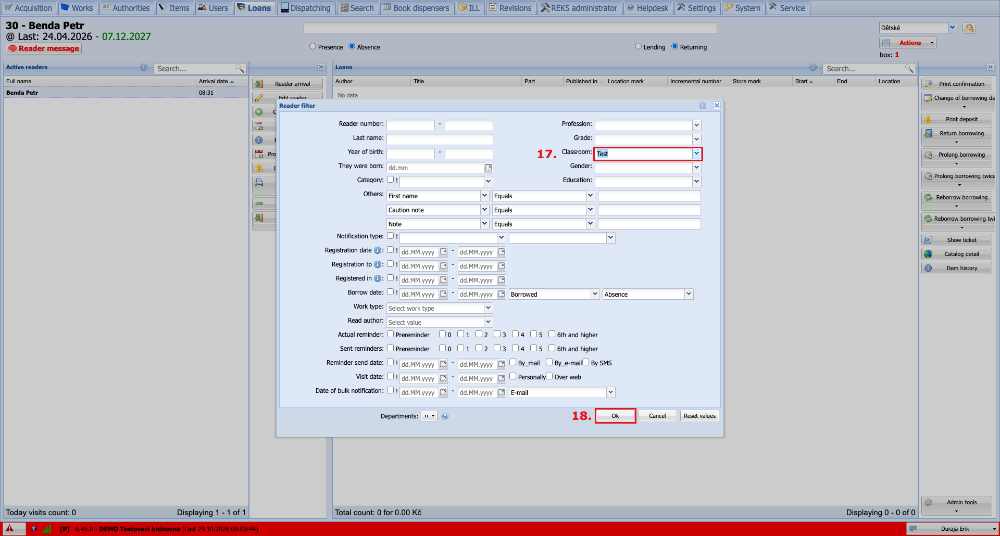Select the Presence radio button
This screenshot has height=536, width=1000.
pos(312,47)
